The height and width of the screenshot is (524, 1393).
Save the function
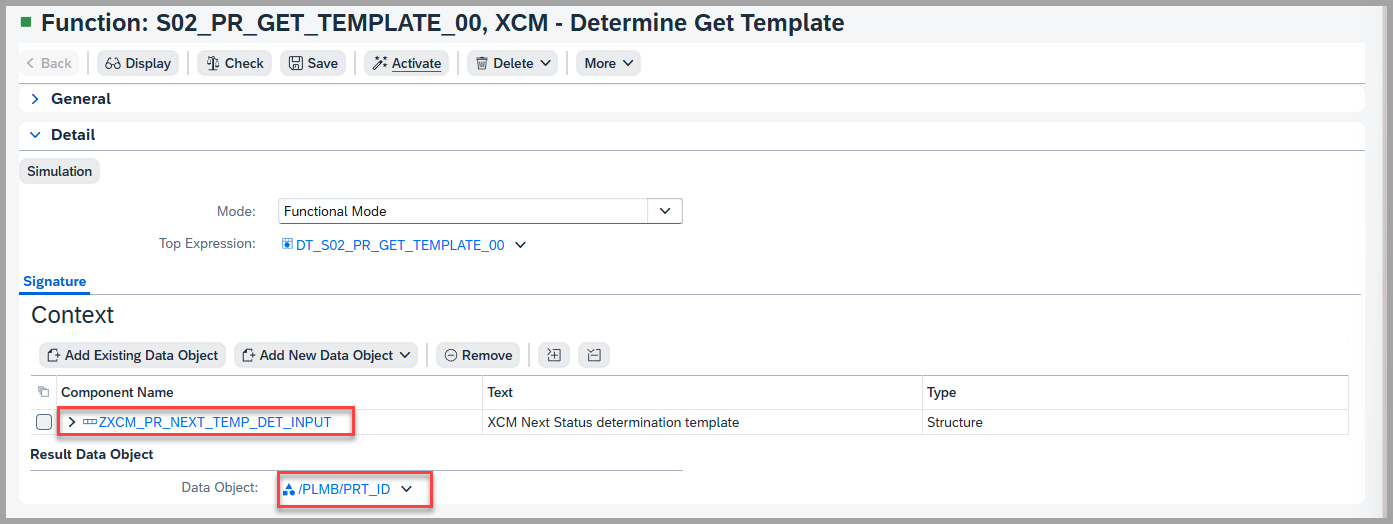(313, 63)
